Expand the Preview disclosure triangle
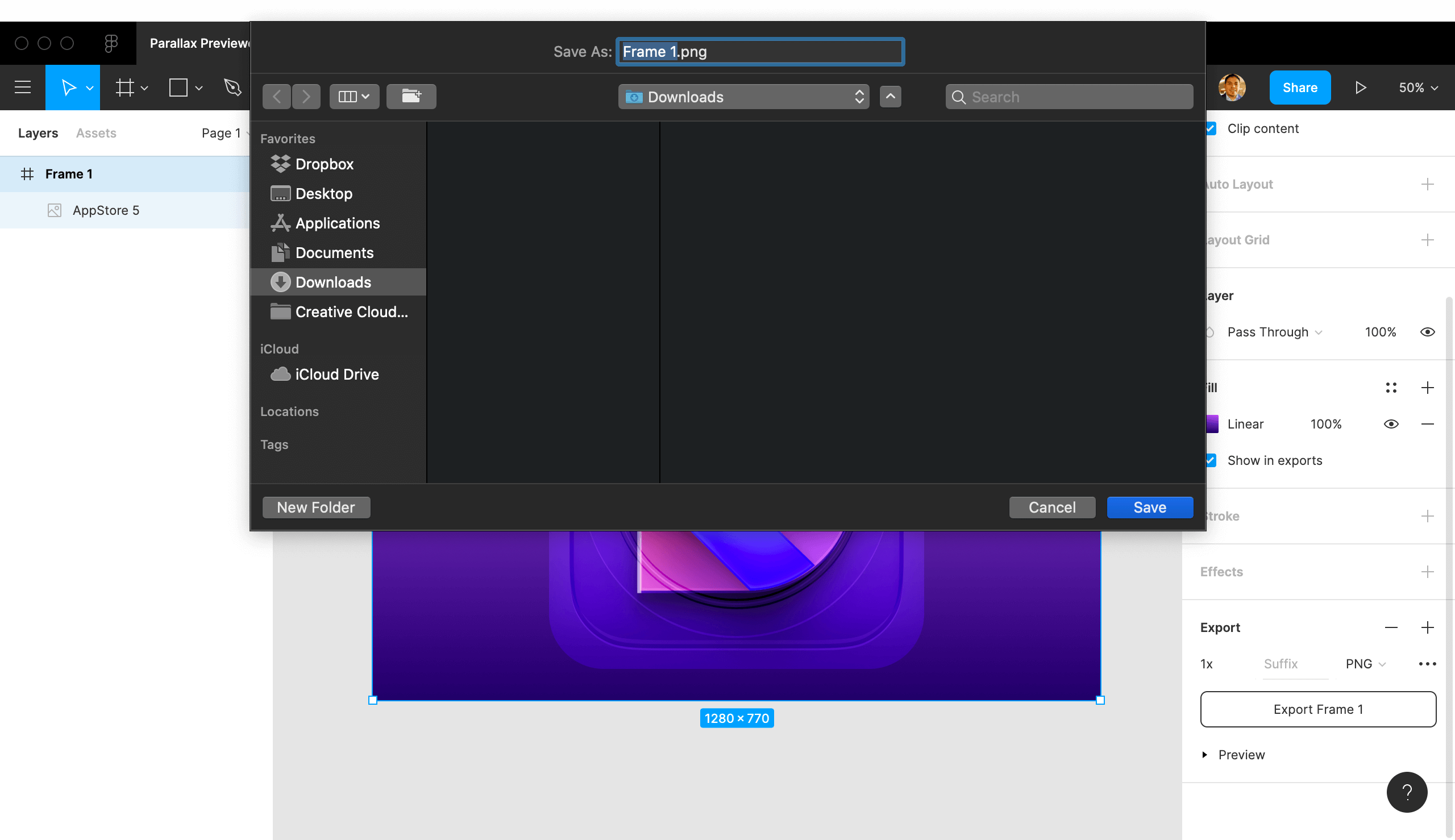This screenshot has width=1455, height=840. [1204, 755]
